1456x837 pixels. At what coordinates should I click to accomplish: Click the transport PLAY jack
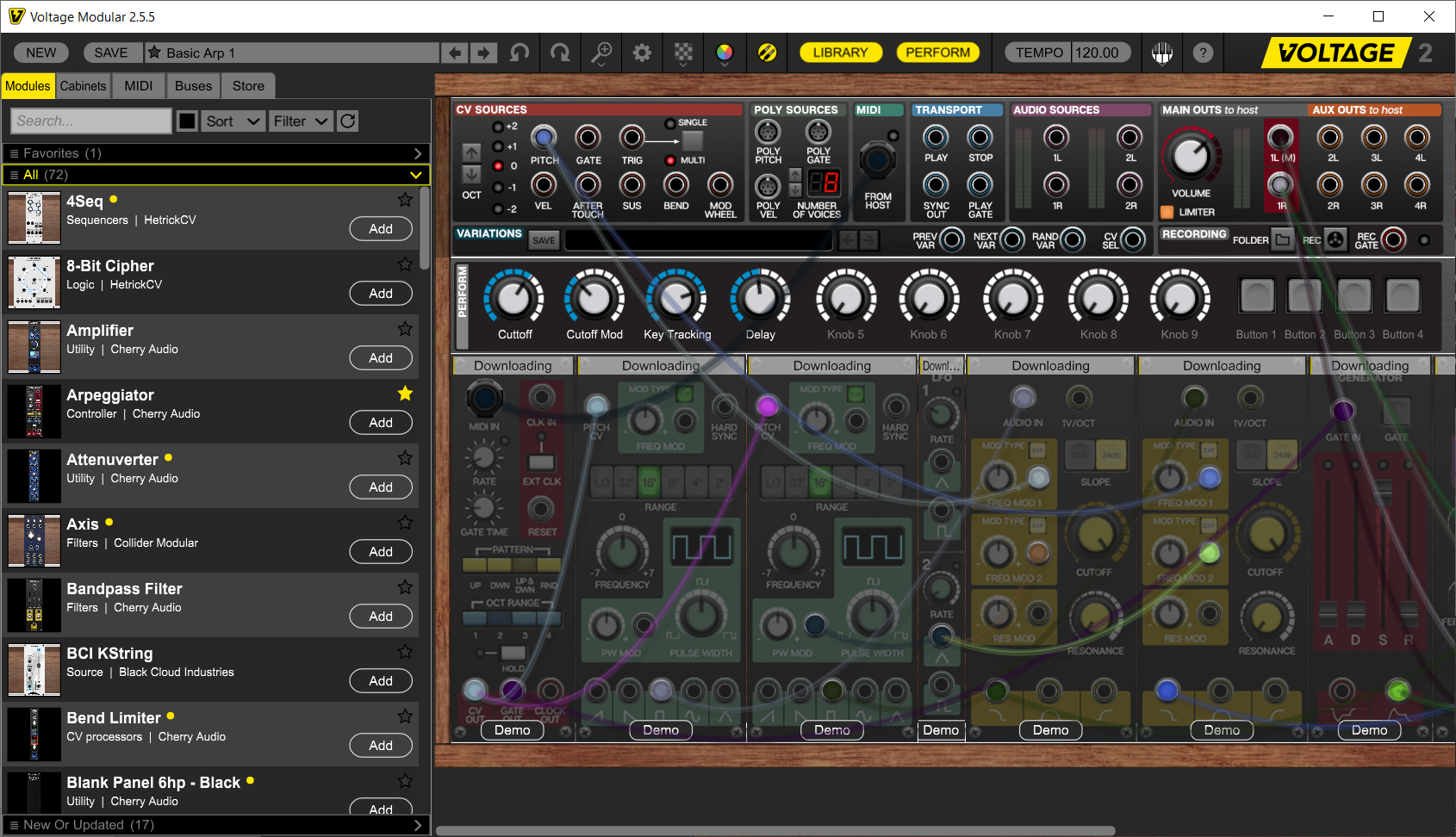click(x=936, y=137)
